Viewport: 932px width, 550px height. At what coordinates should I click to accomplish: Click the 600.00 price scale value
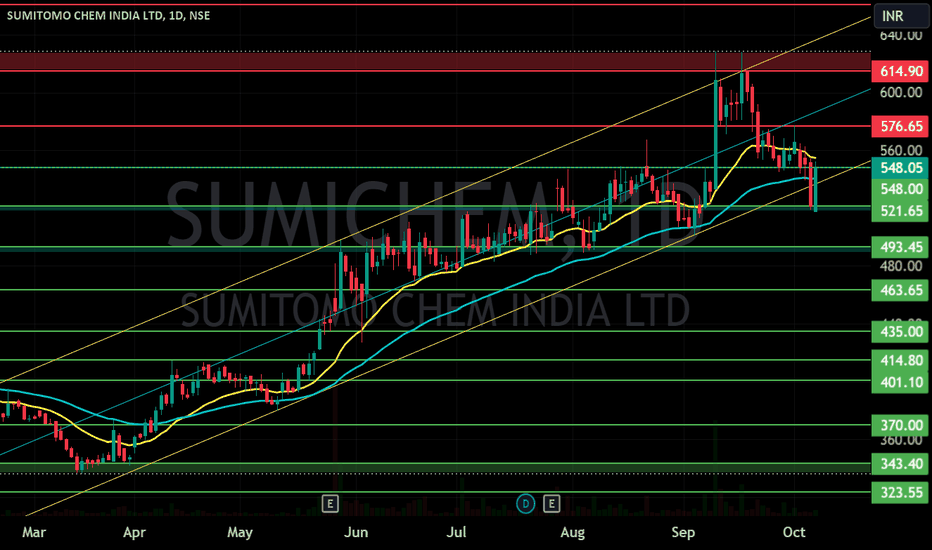point(901,92)
